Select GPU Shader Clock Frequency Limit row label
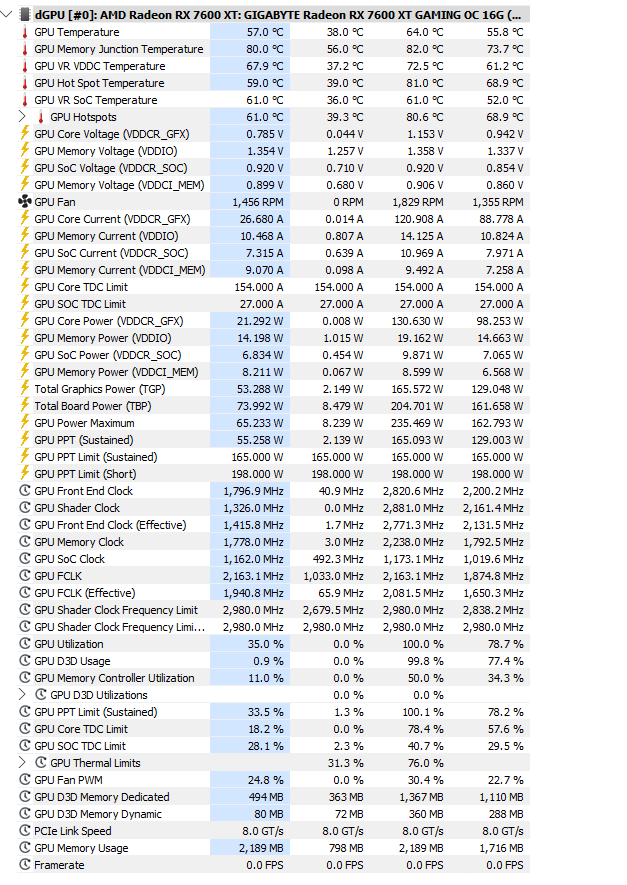 tap(116, 610)
